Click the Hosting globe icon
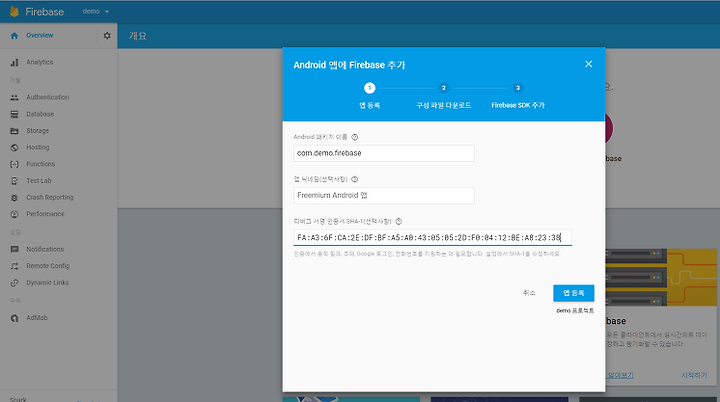This screenshot has width=720, height=402. coord(14,147)
